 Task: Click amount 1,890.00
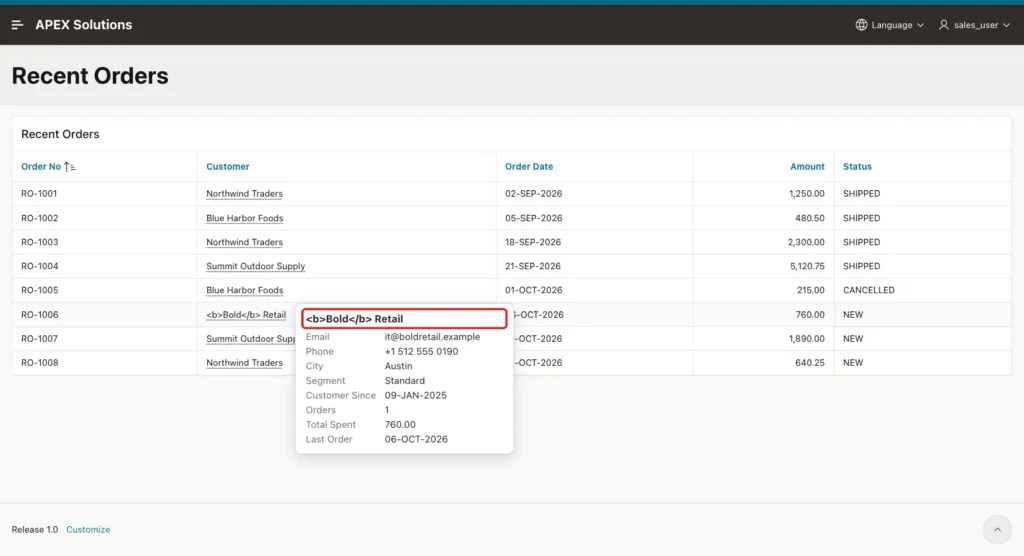pyautogui.click(x=807, y=338)
